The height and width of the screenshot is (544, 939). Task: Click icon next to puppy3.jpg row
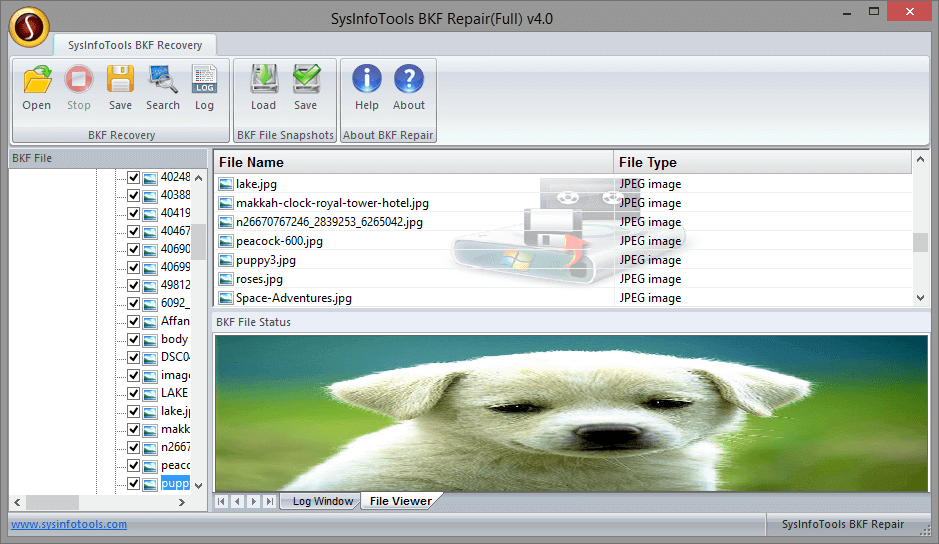[226, 260]
